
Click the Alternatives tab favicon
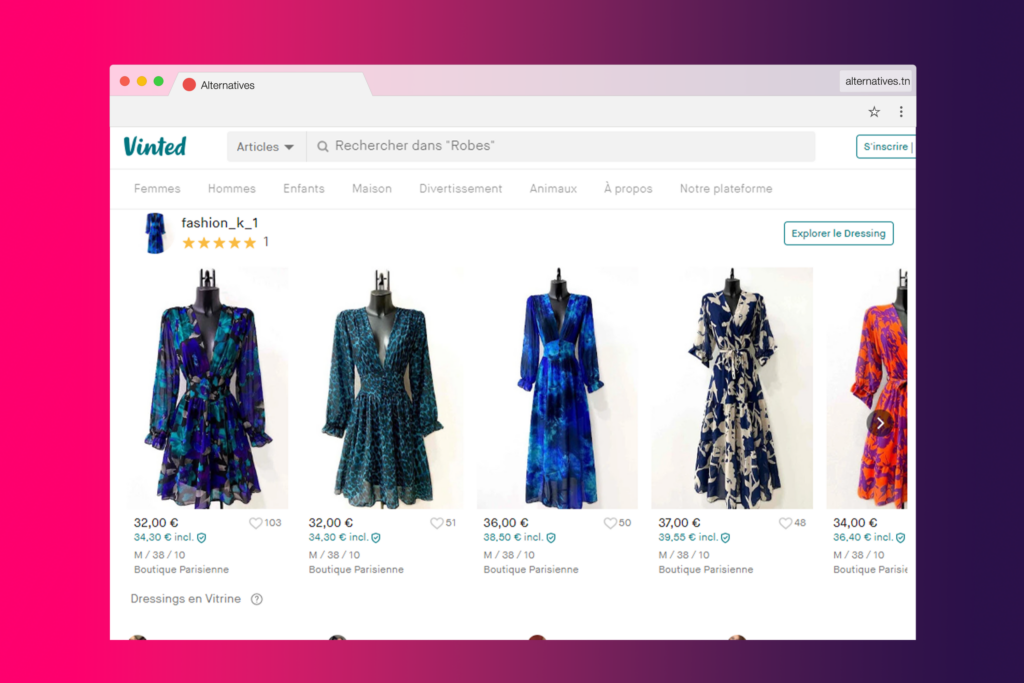[189, 85]
